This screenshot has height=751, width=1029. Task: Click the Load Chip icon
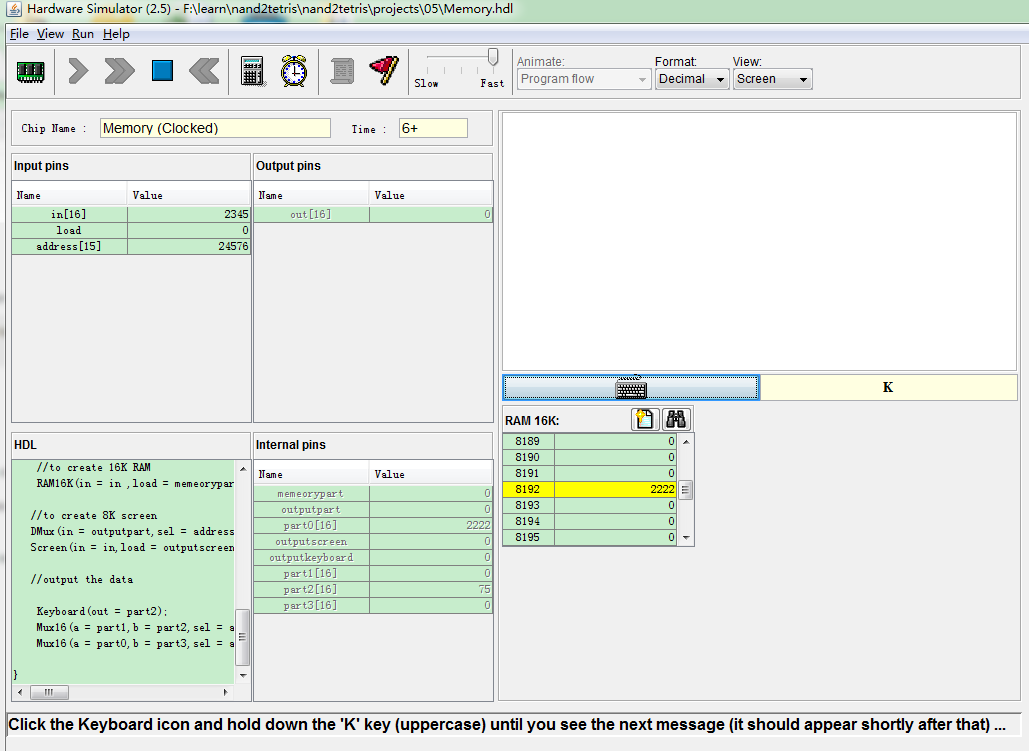[31, 71]
